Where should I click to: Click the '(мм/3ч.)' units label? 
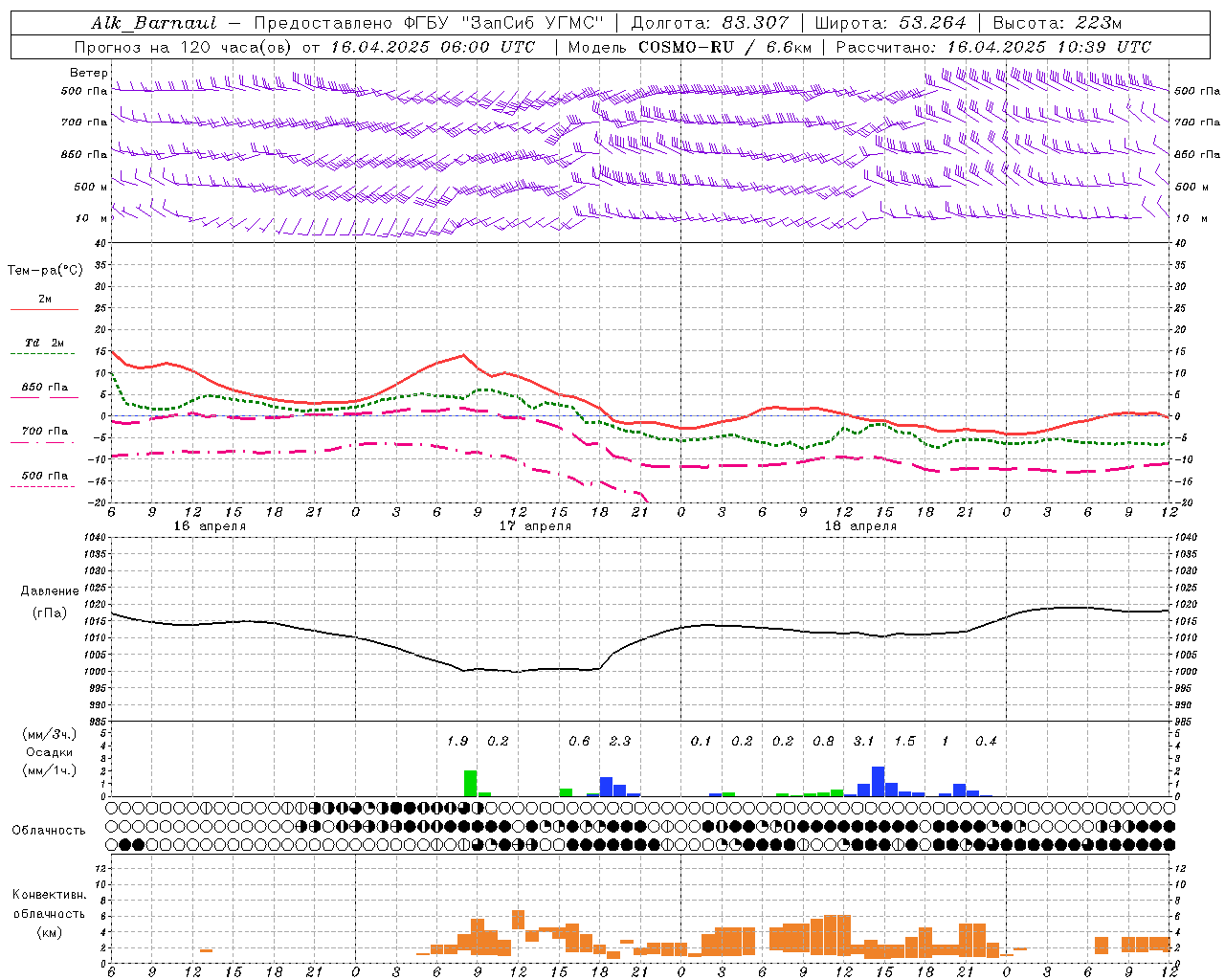tap(49, 734)
